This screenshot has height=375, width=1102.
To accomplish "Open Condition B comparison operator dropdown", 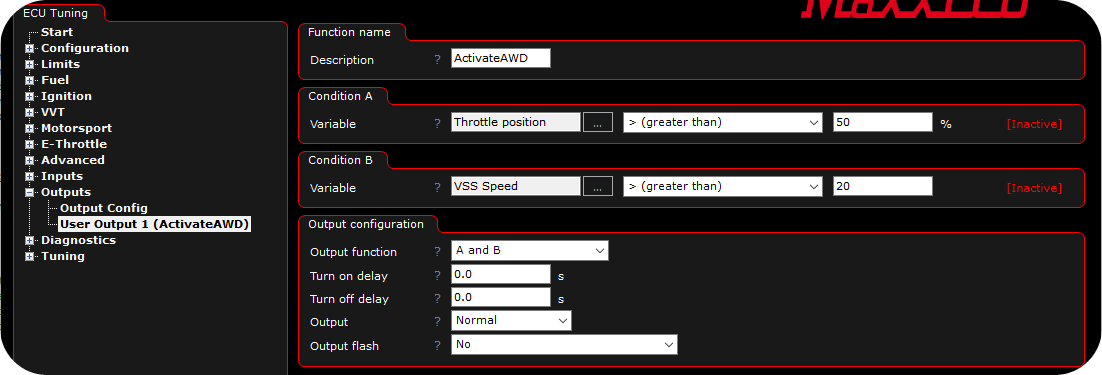I will pyautogui.click(x=722, y=186).
